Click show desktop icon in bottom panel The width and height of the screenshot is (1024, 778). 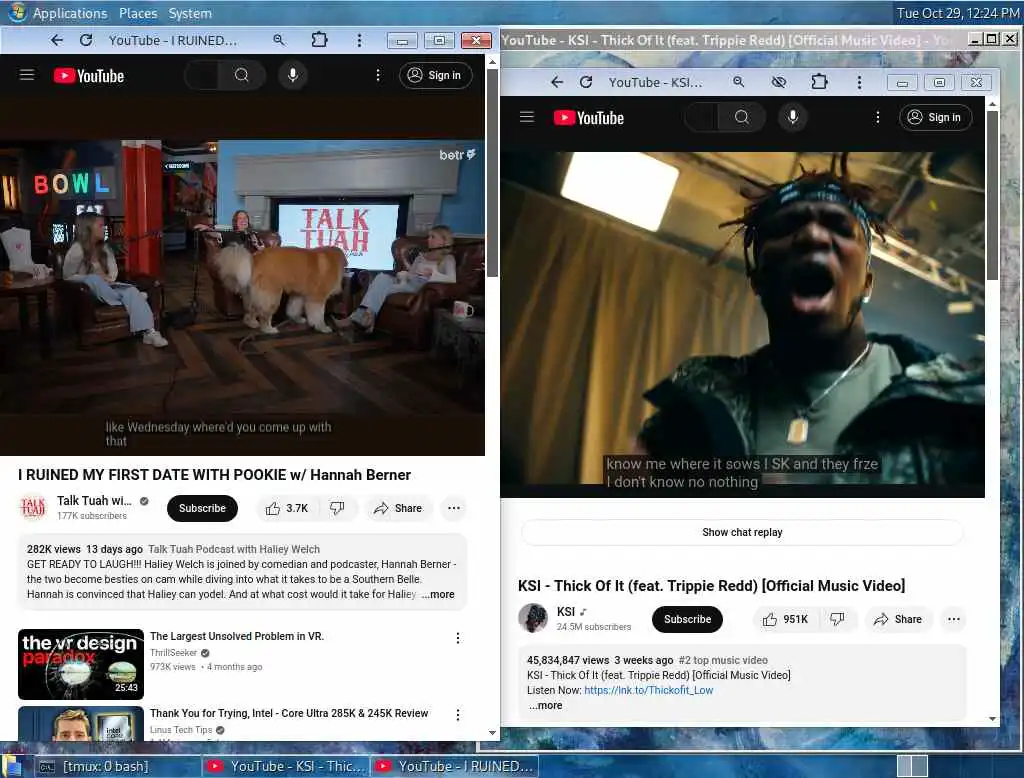tap(11, 766)
